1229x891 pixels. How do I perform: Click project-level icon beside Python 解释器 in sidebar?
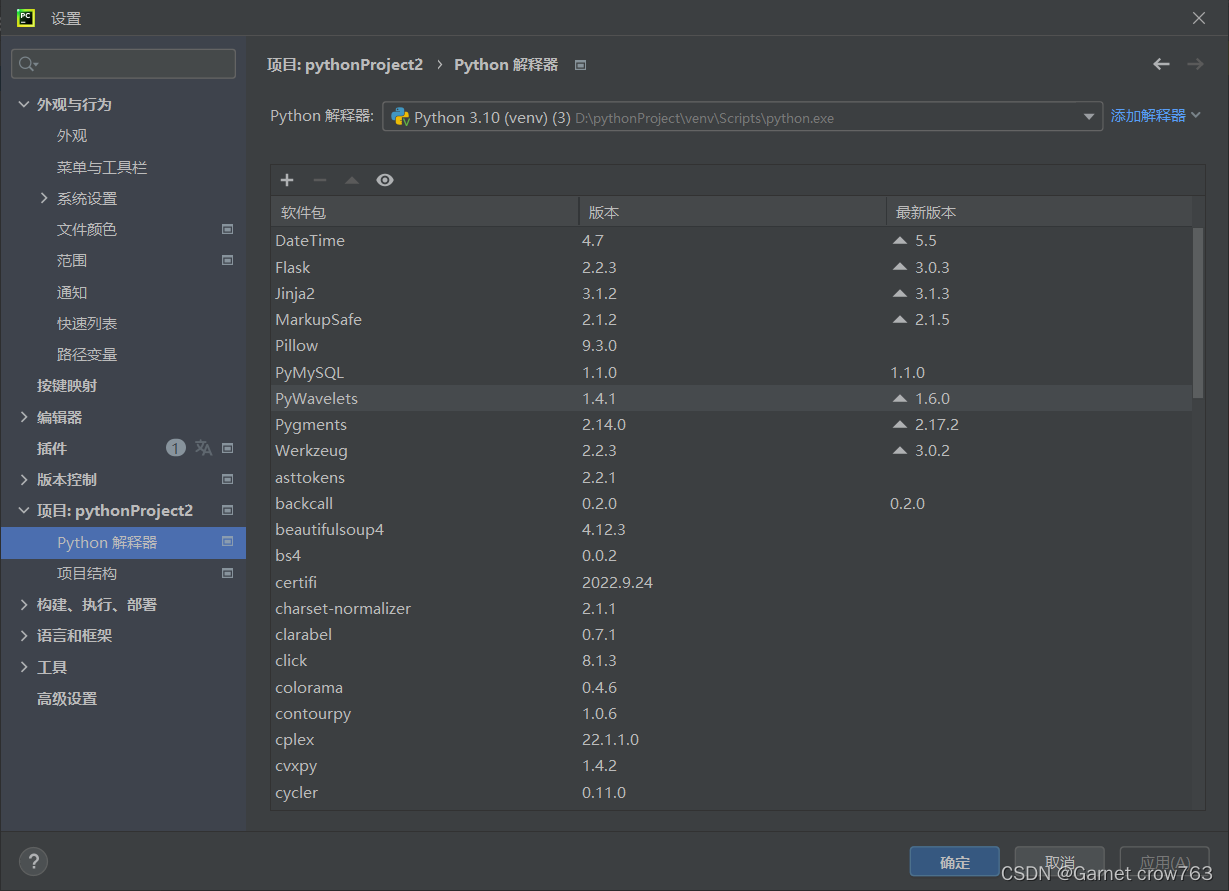227,542
